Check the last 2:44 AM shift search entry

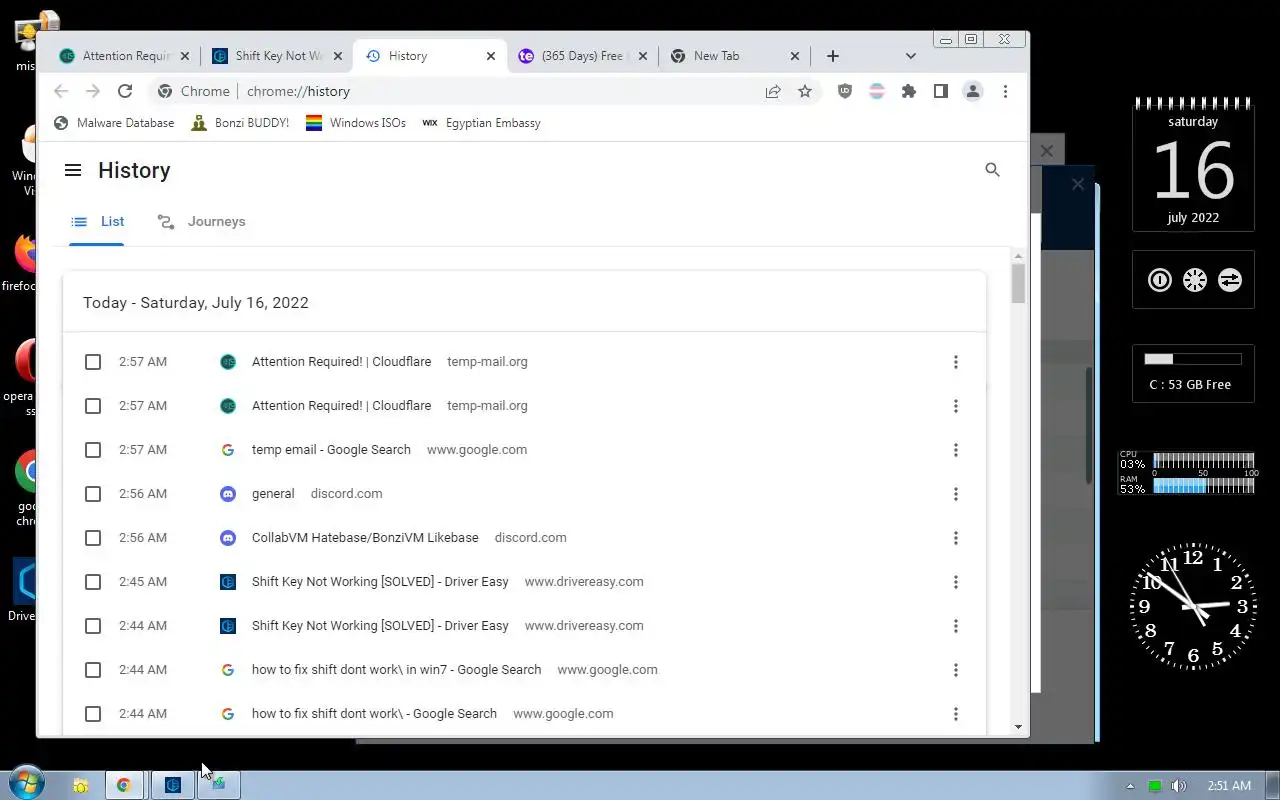pyautogui.click(x=93, y=714)
